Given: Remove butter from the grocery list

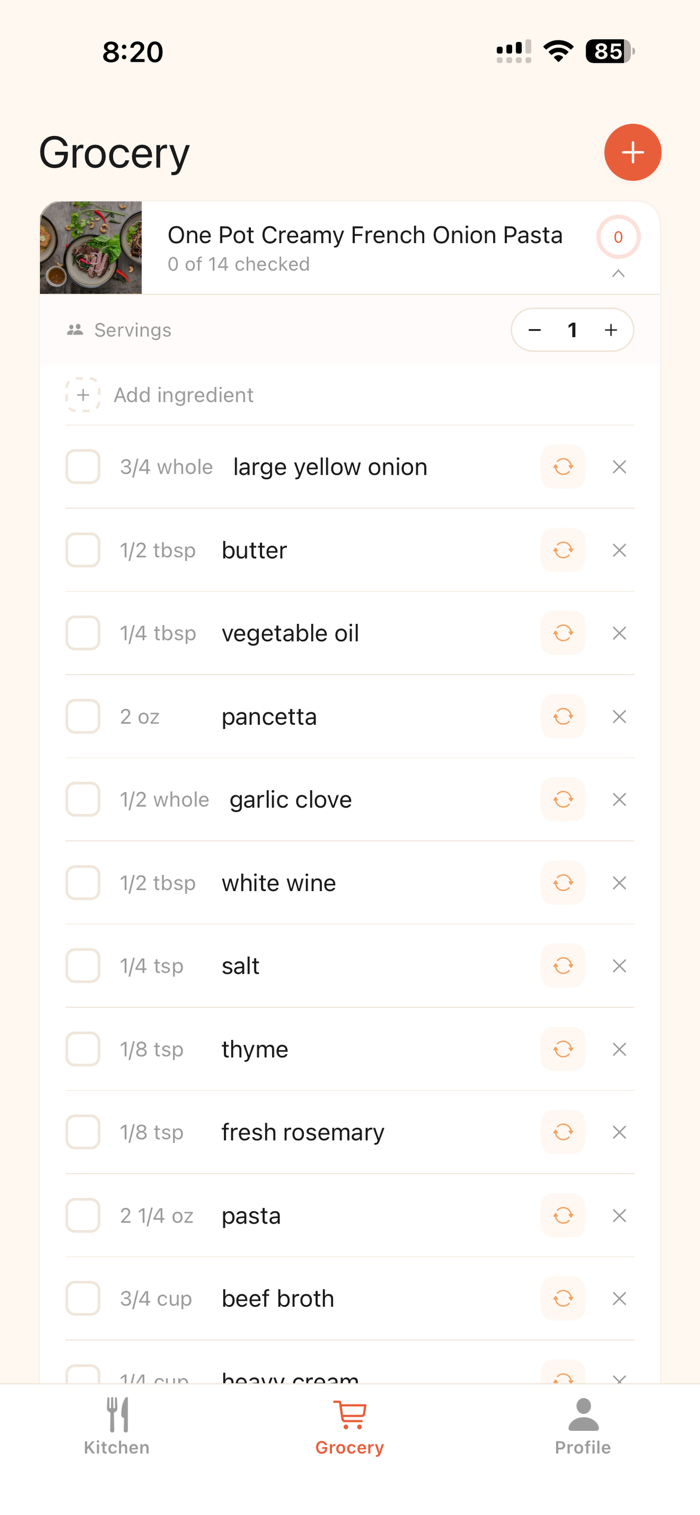Looking at the screenshot, I should point(619,550).
